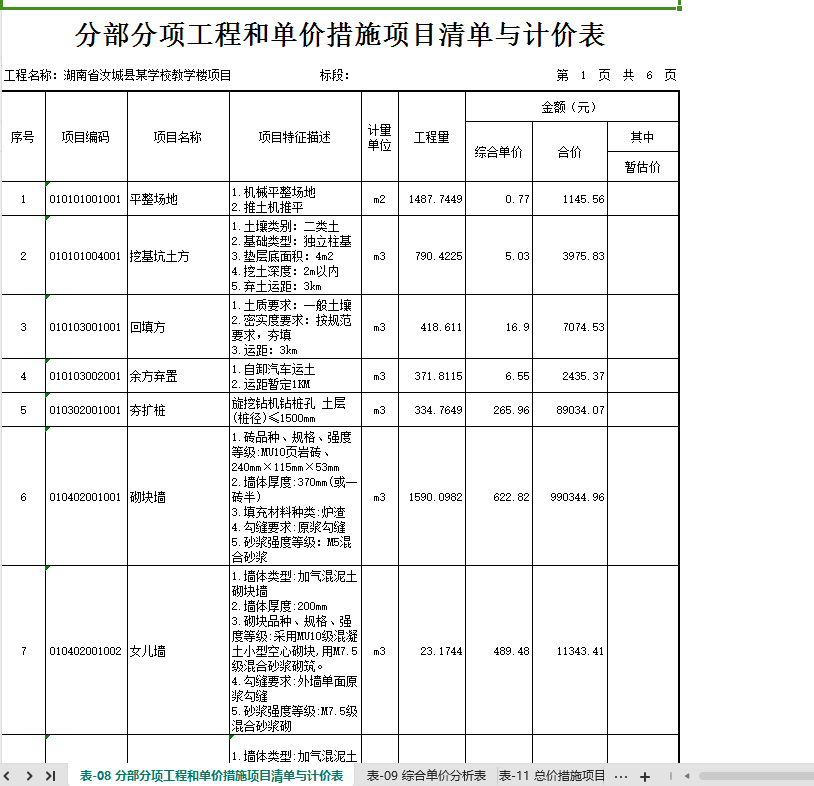Select the title 分部分项工程和单价措施项目清单与计价表
This screenshot has width=814, height=786.
[340, 35]
